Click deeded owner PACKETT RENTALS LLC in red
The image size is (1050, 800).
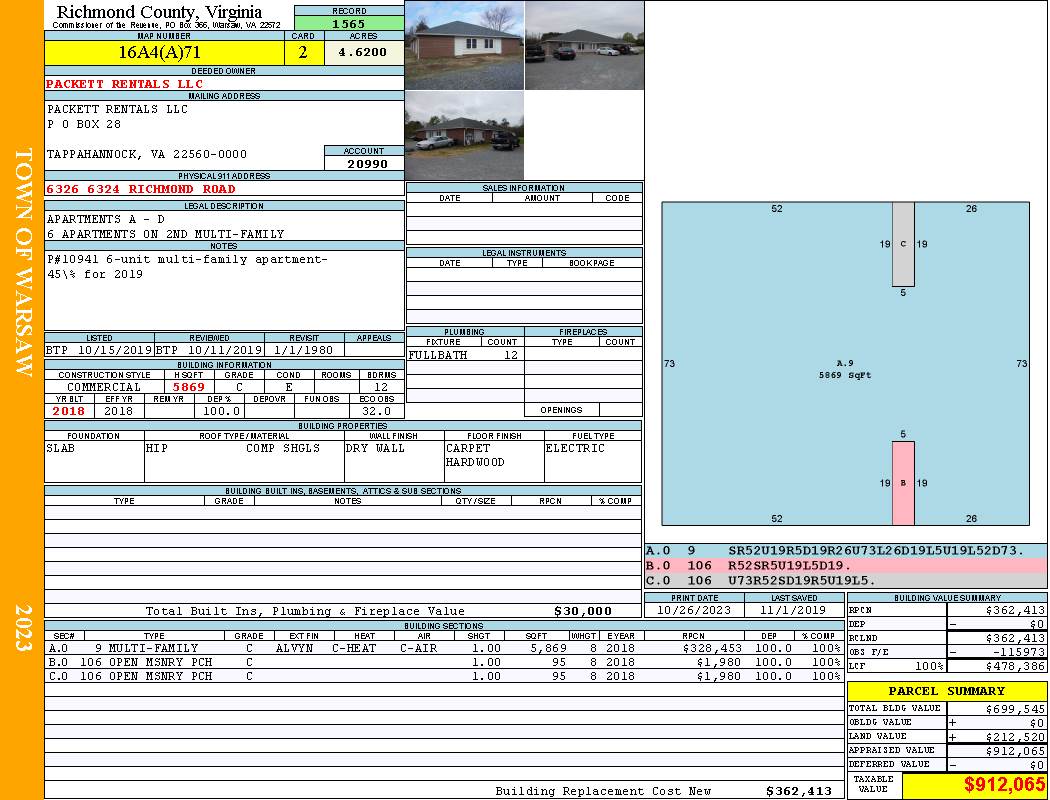125,84
